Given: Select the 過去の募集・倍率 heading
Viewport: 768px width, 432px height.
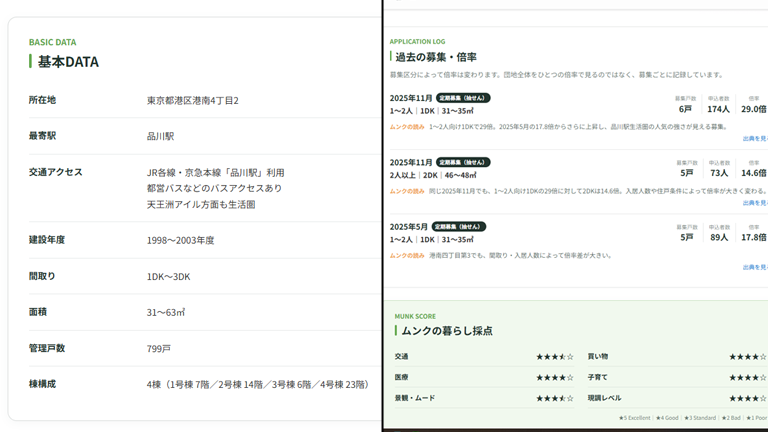Looking at the screenshot, I should point(436,57).
